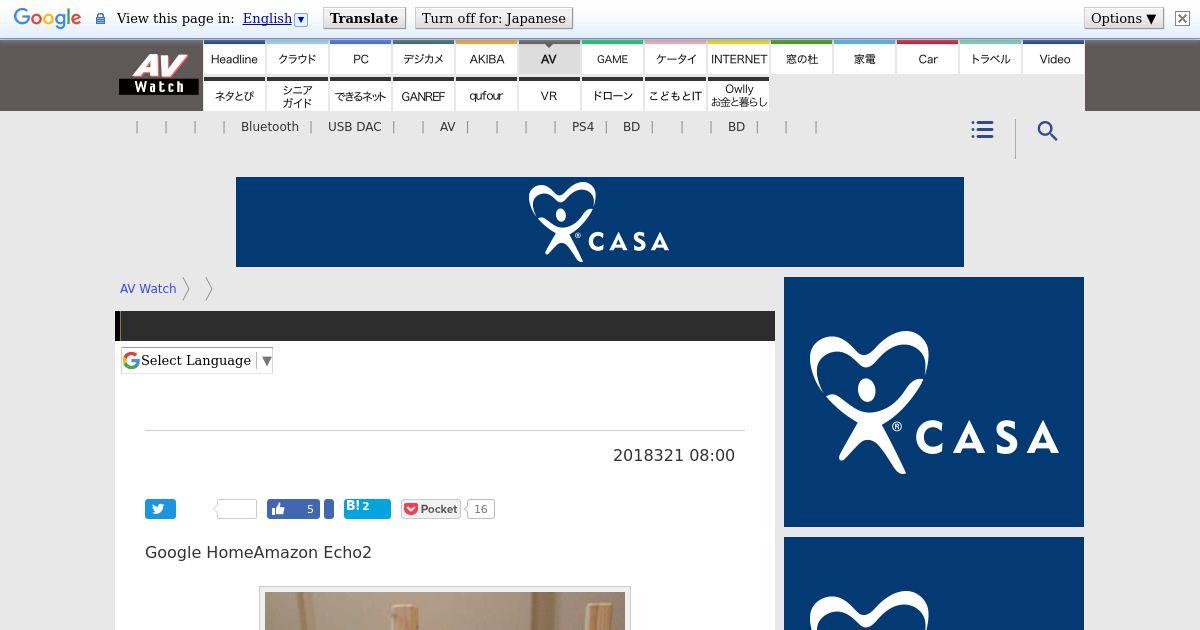Open the PC tab

[361, 58]
